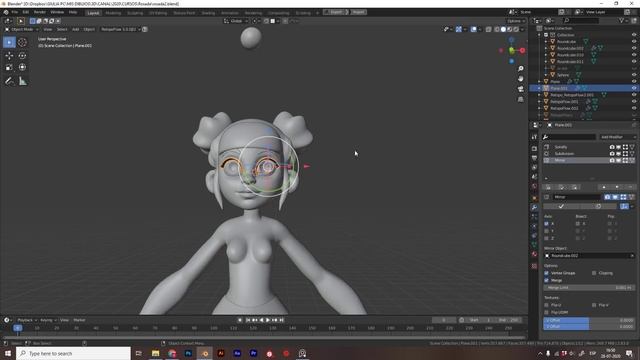The width and height of the screenshot is (640, 360).
Task: Activate the Scale tool
Action: tap(9, 67)
